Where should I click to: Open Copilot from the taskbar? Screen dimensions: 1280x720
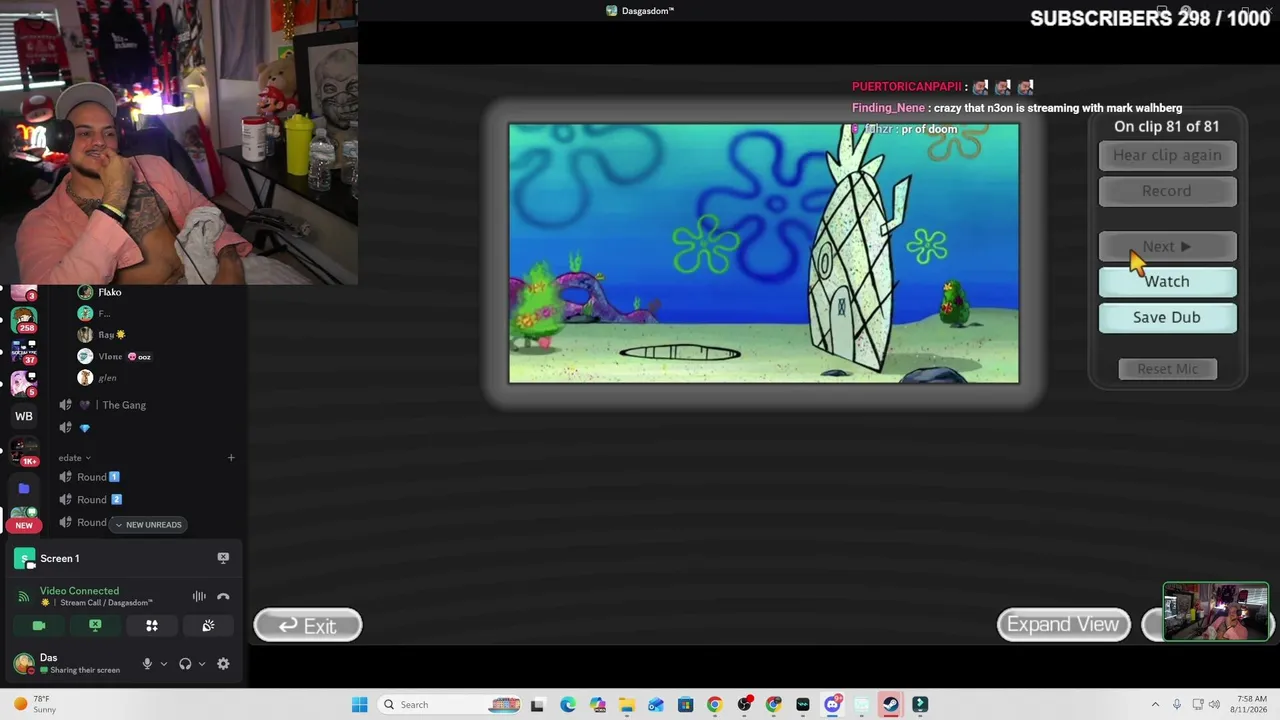coord(597,704)
